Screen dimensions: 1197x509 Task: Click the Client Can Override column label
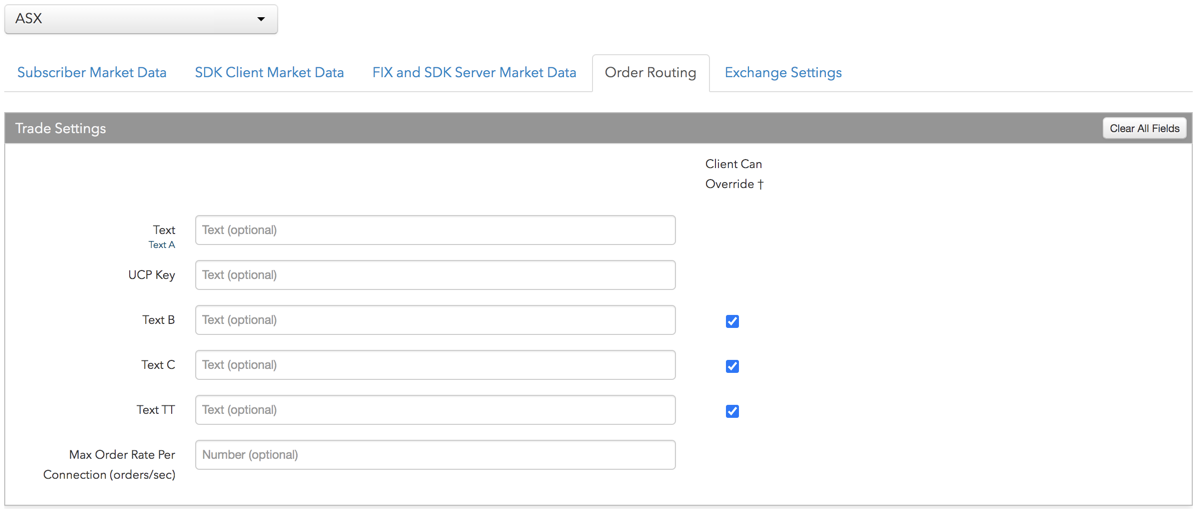[734, 174]
